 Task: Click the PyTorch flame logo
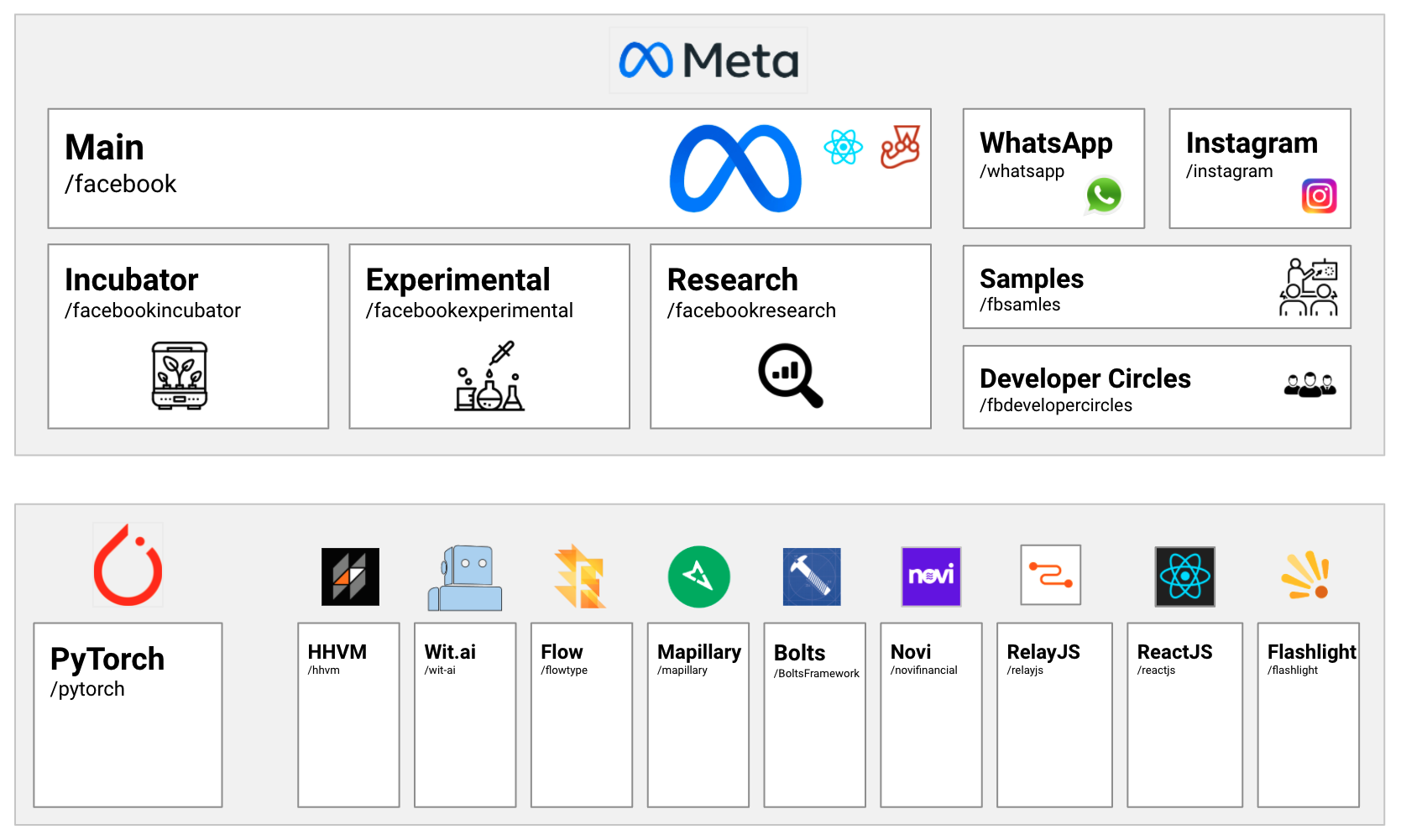128,565
